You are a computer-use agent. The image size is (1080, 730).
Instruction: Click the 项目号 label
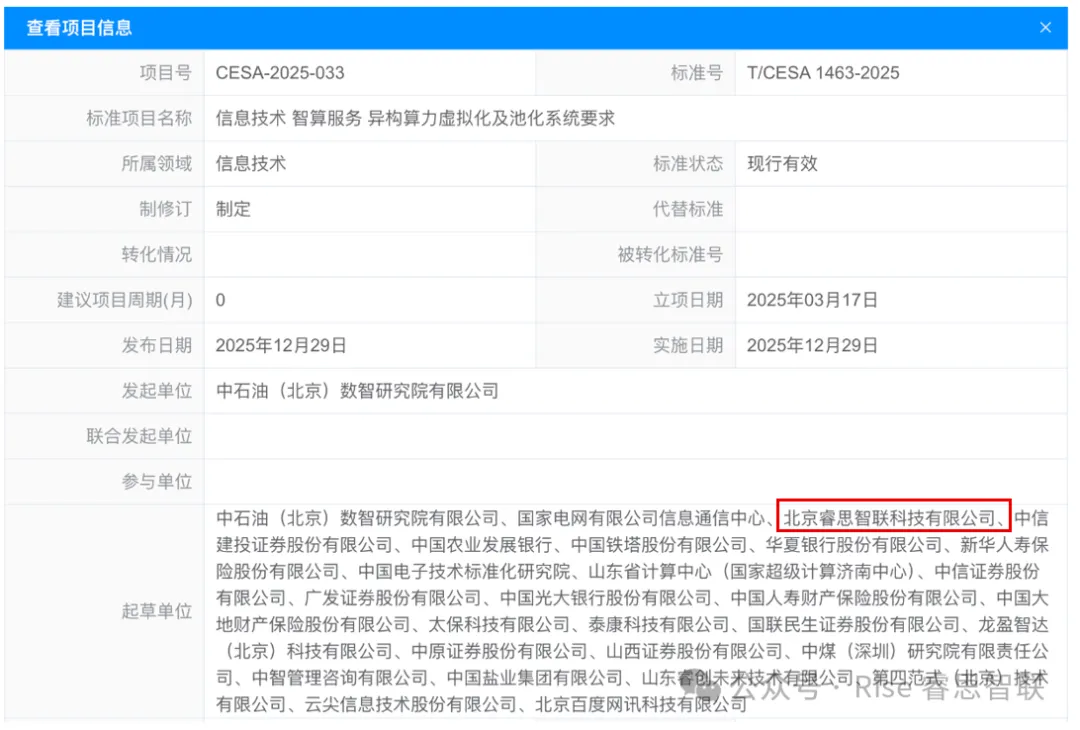[165, 73]
